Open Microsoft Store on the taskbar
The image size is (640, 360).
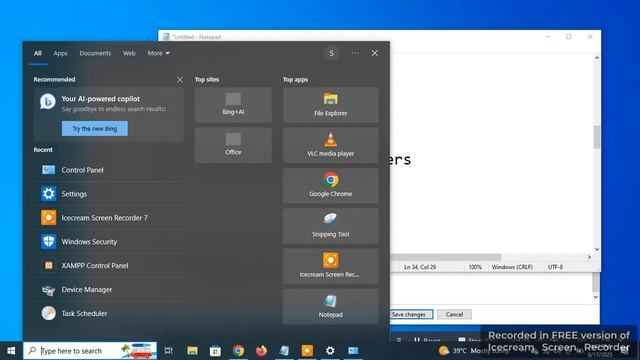point(215,351)
